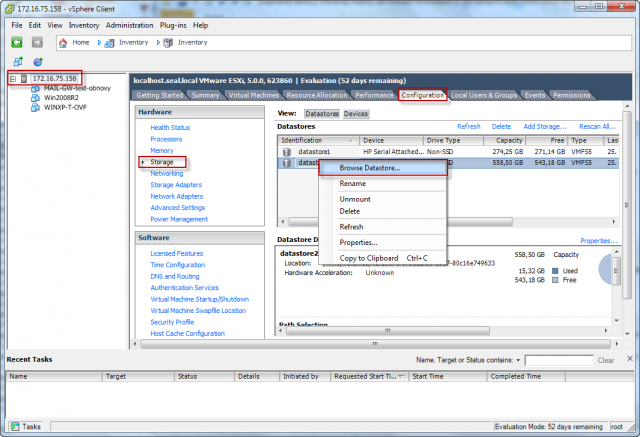Switch to Local Users & Groups tab
The width and height of the screenshot is (640, 437).
484,95
